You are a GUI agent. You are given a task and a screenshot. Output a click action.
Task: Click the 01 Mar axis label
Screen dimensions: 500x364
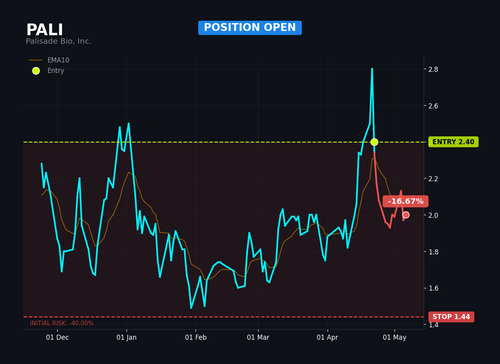pos(258,337)
